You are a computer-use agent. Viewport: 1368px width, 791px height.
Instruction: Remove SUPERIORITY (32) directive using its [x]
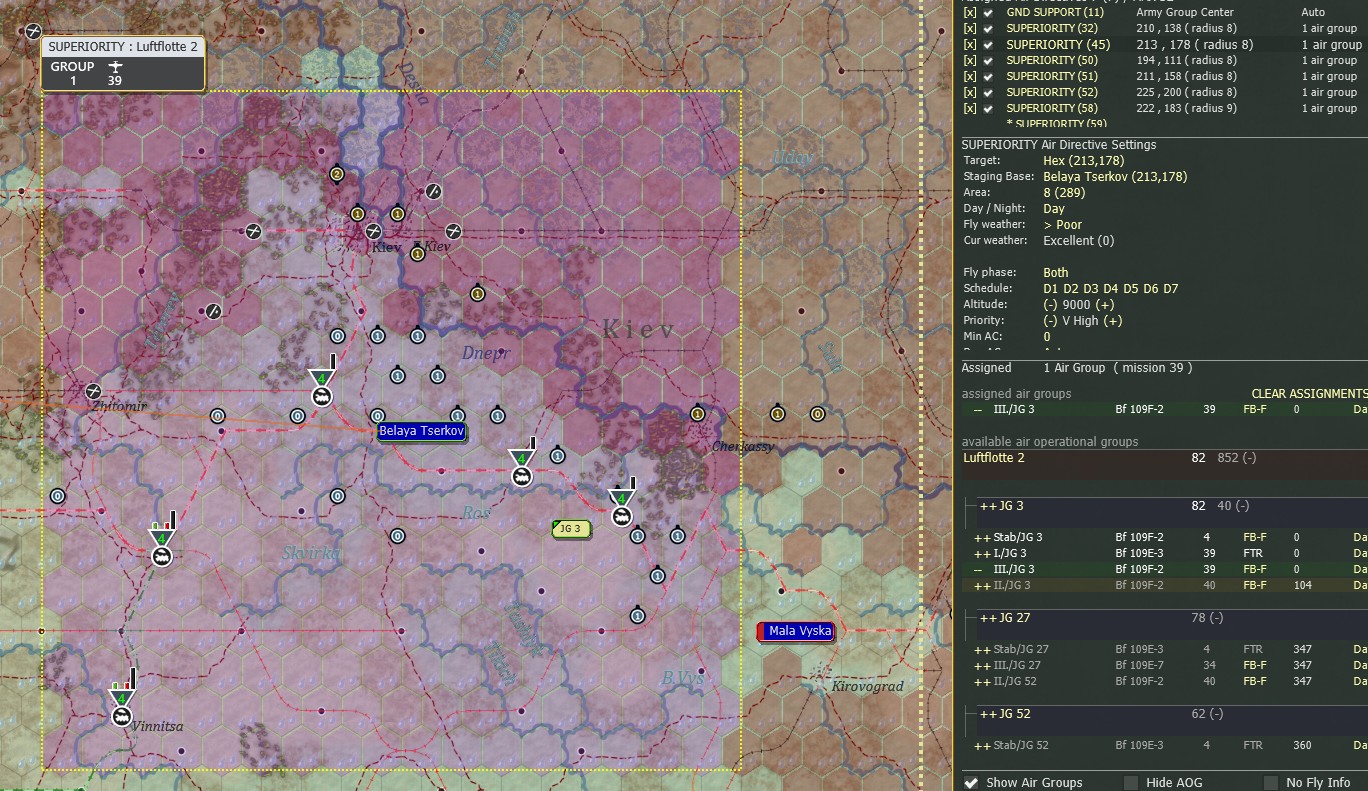tap(969, 28)
